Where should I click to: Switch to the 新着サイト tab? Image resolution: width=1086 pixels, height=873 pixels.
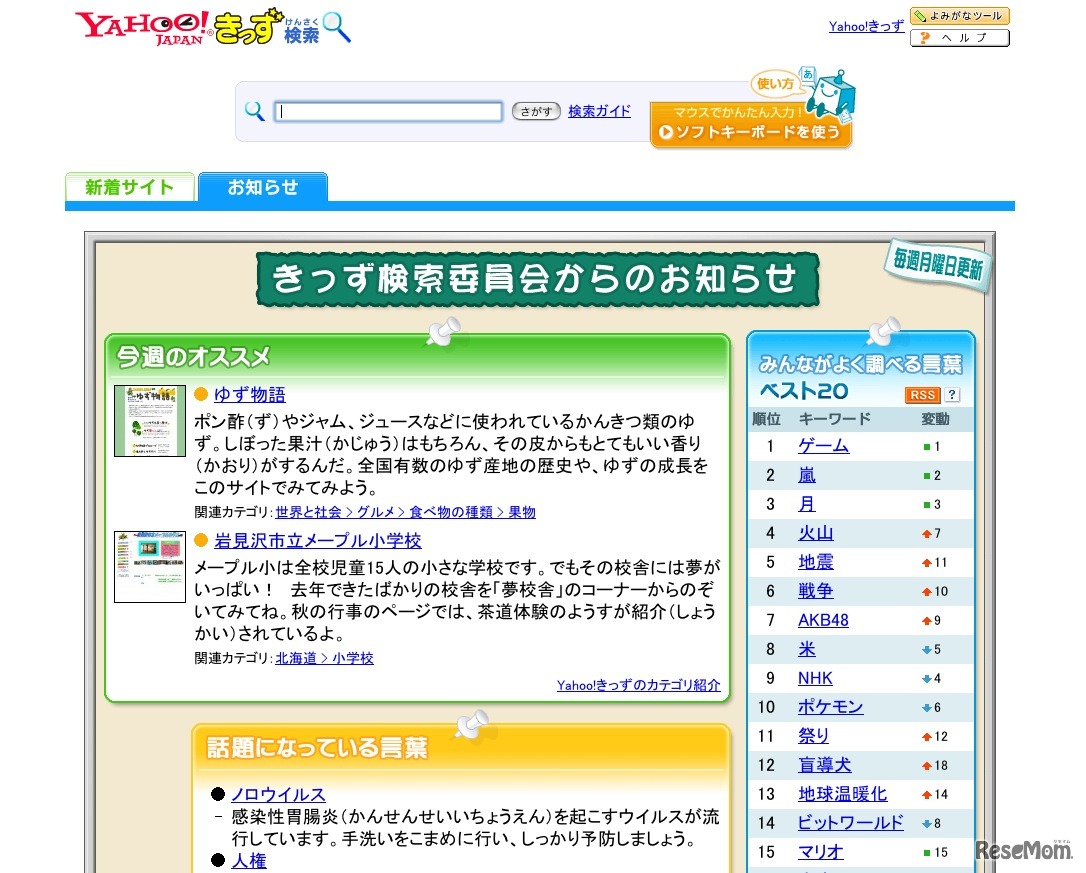tap(130, 187)
